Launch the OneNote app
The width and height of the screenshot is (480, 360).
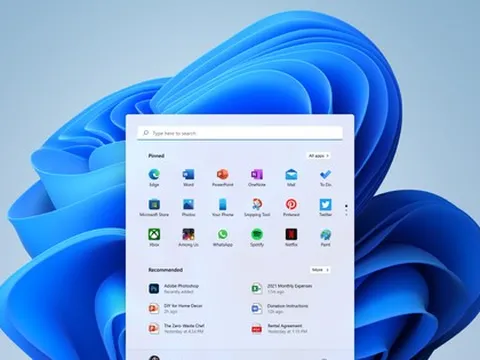click(x=257, y=178)
